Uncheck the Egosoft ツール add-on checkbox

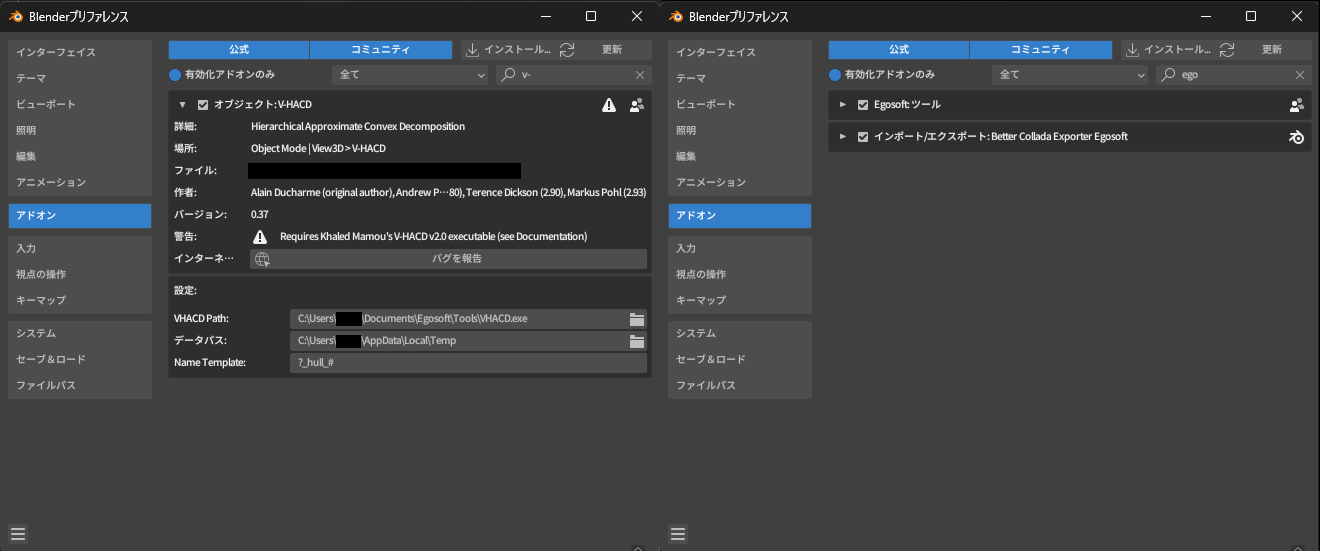(x=863, y=105)
